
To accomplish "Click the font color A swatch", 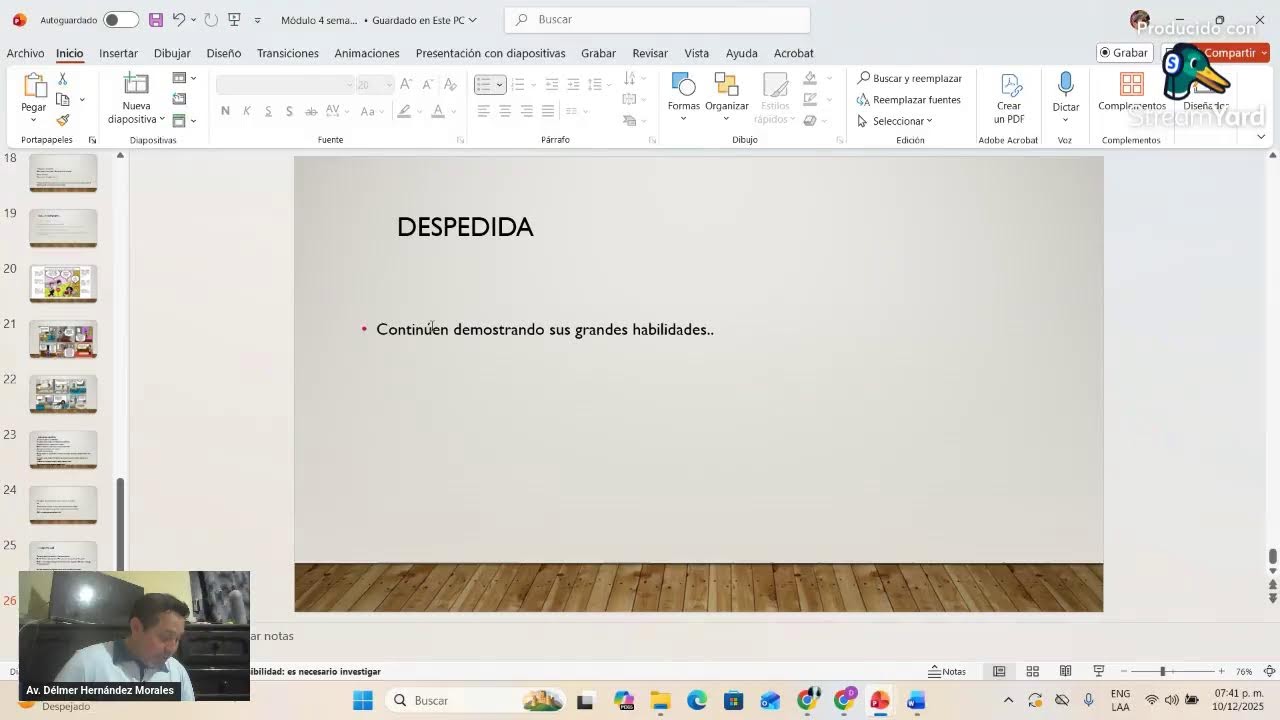I will 437,111.
